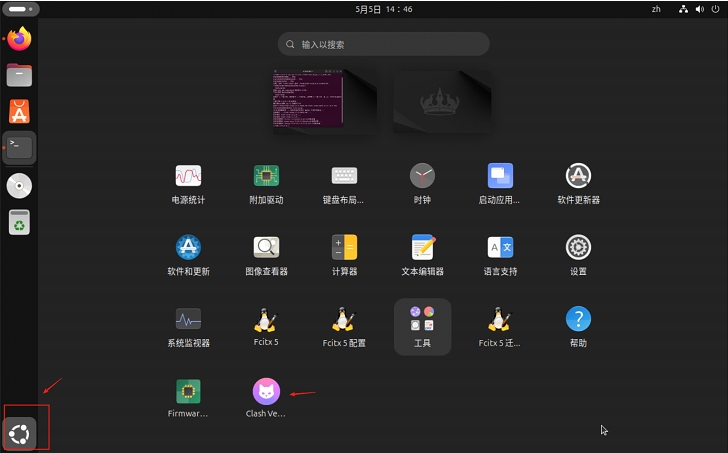Open Firefox from the dock
Viewport: 728px width, 453px height.
tap(19, 39)
